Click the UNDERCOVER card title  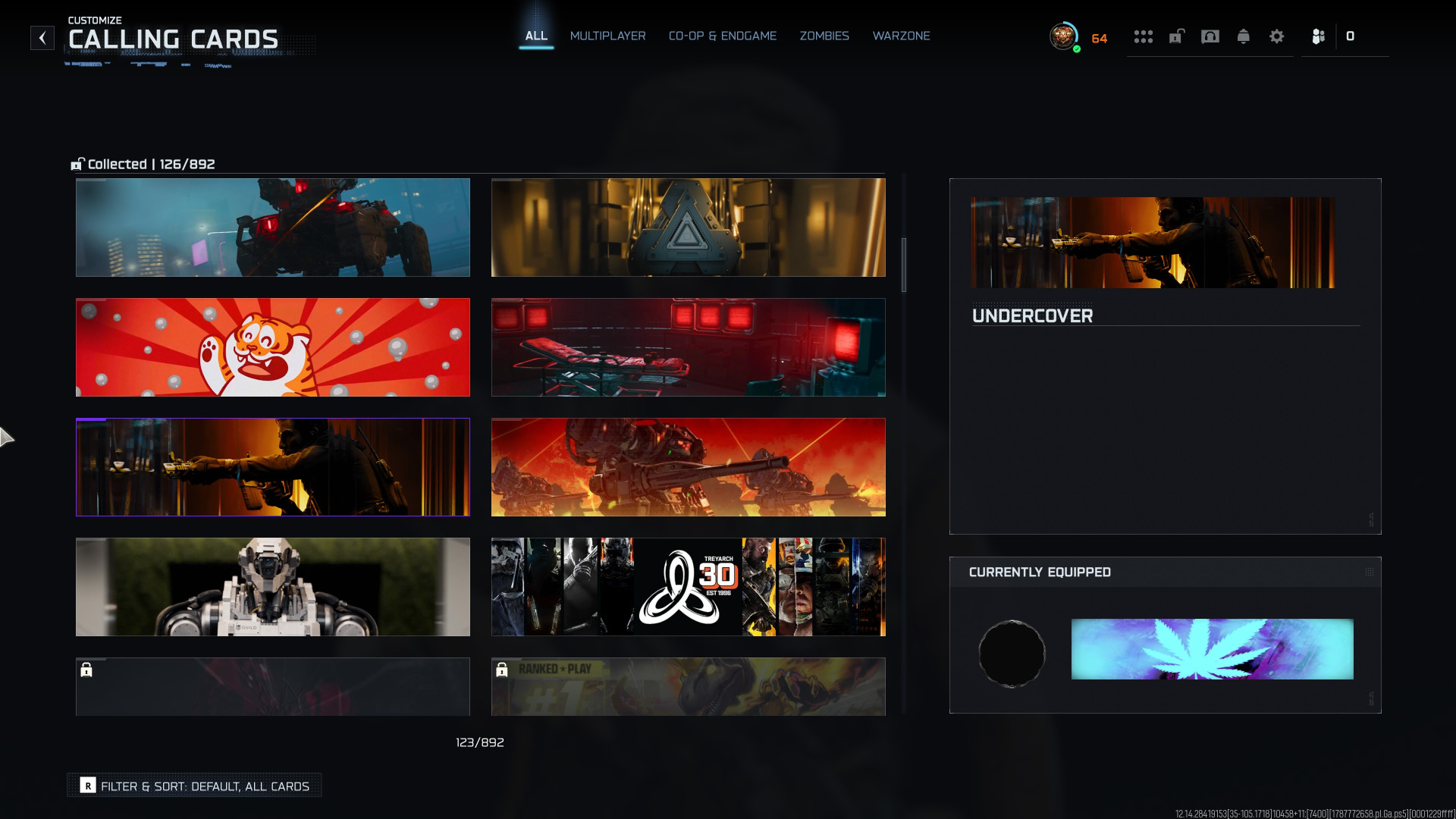(x=1033, y=316)
